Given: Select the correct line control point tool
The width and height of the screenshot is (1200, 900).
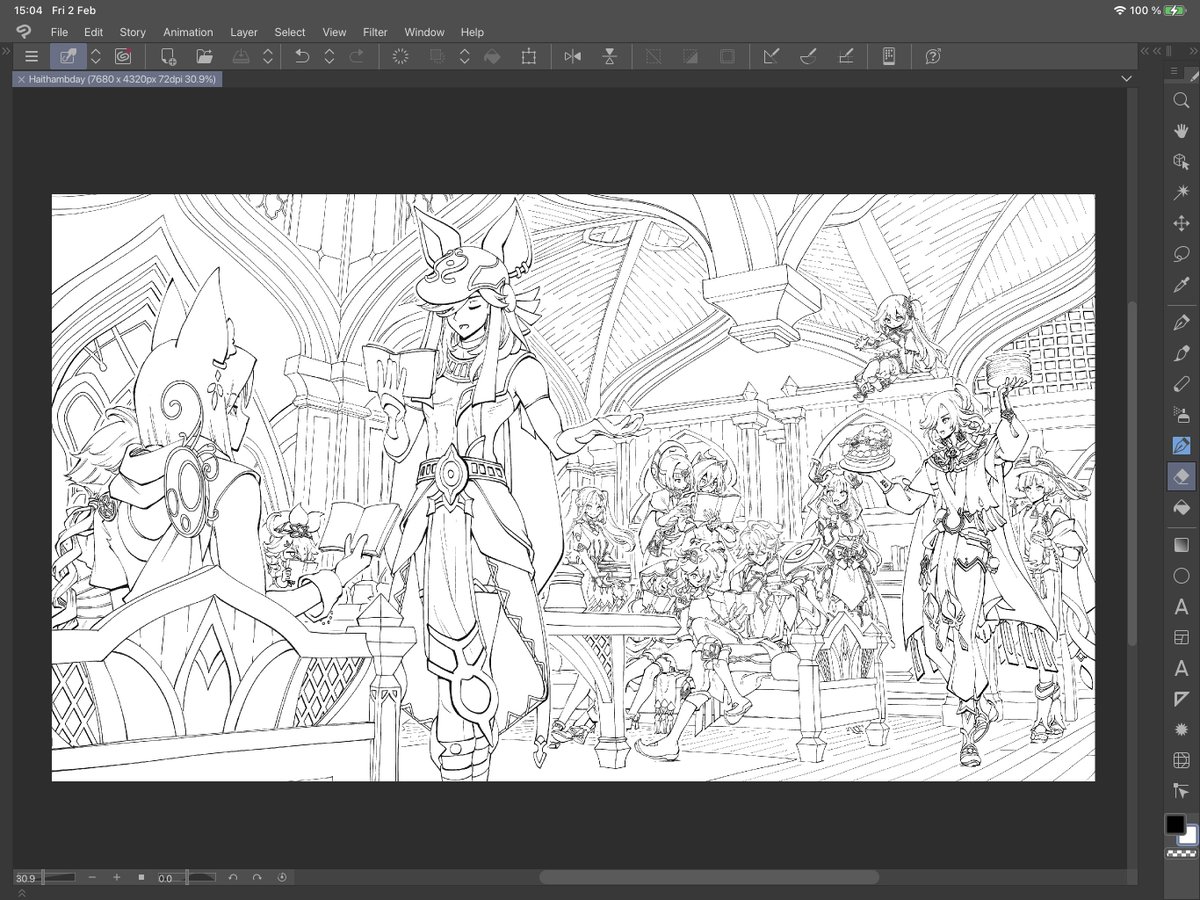Looking at the screenshot, I should click(x=1180, y=791).
